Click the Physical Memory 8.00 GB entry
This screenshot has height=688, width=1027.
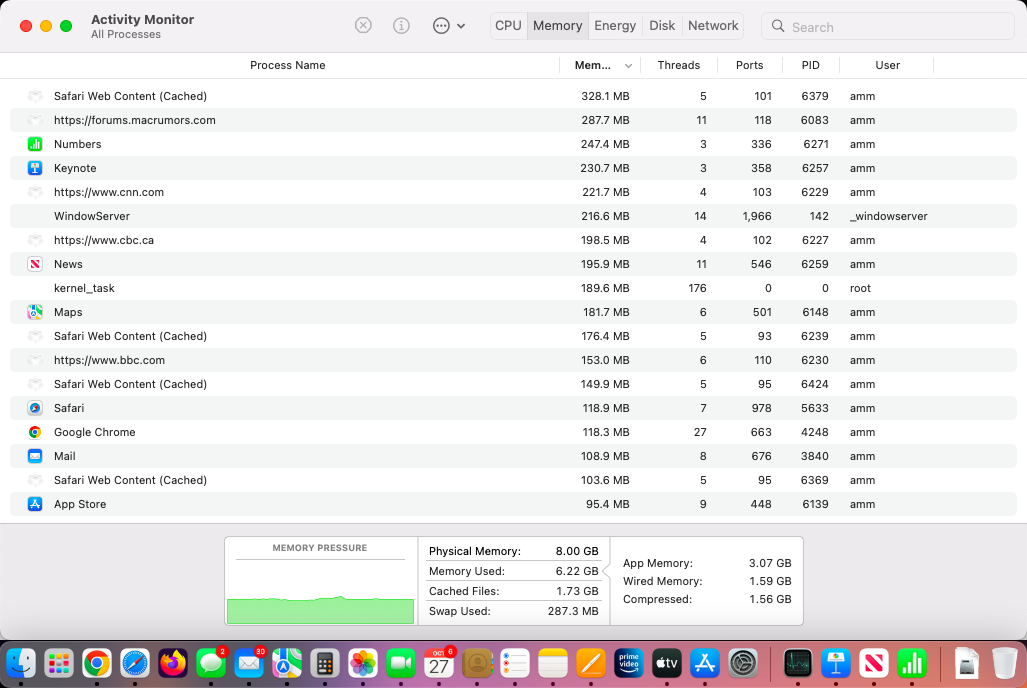pyautogui.click(x=514, y=551)
